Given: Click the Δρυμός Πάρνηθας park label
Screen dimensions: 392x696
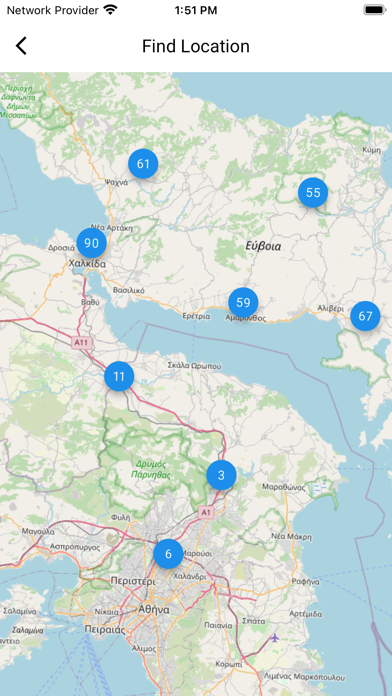Looking at the screenshot, I should [151, 470].
